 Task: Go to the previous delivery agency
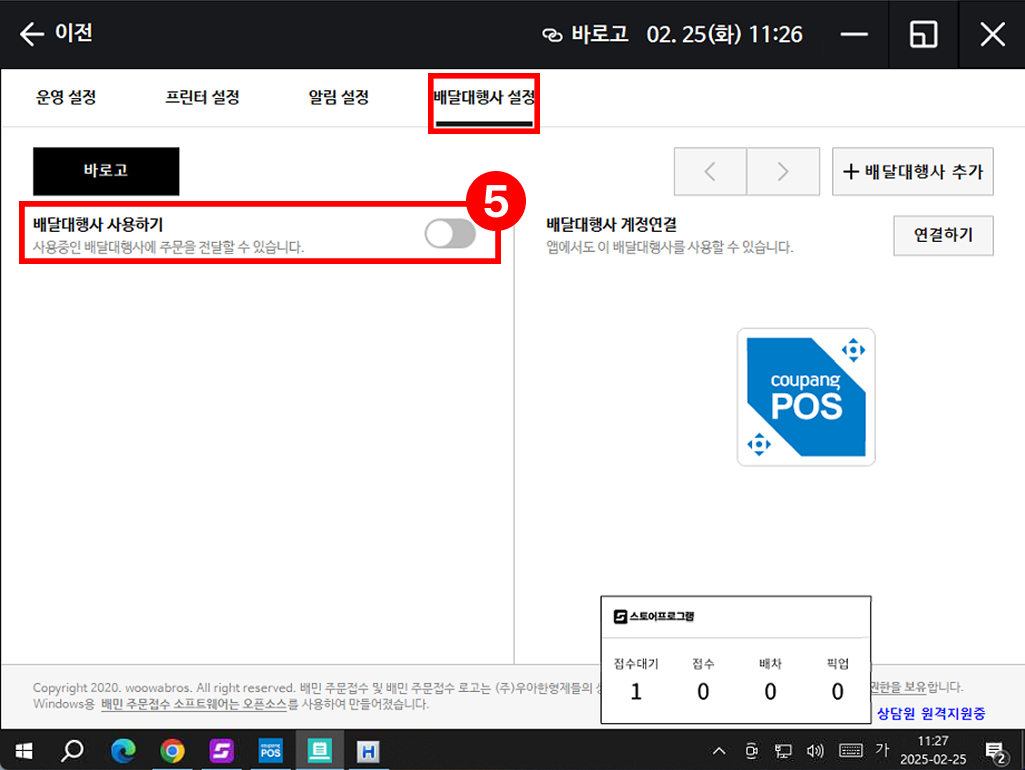pyautogui.click(x=710, y=171)
